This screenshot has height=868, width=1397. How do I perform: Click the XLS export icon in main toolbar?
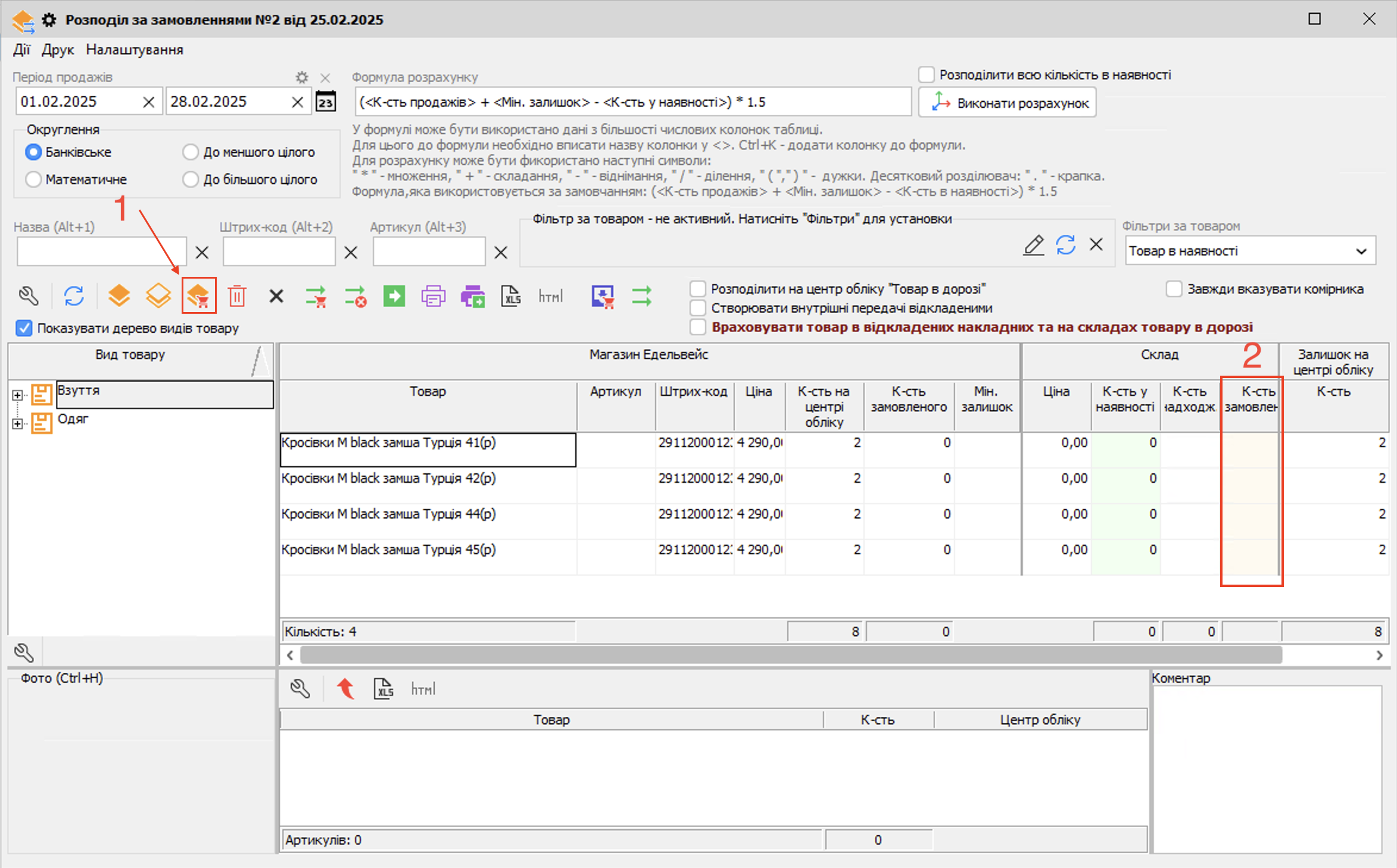(511, 296)
